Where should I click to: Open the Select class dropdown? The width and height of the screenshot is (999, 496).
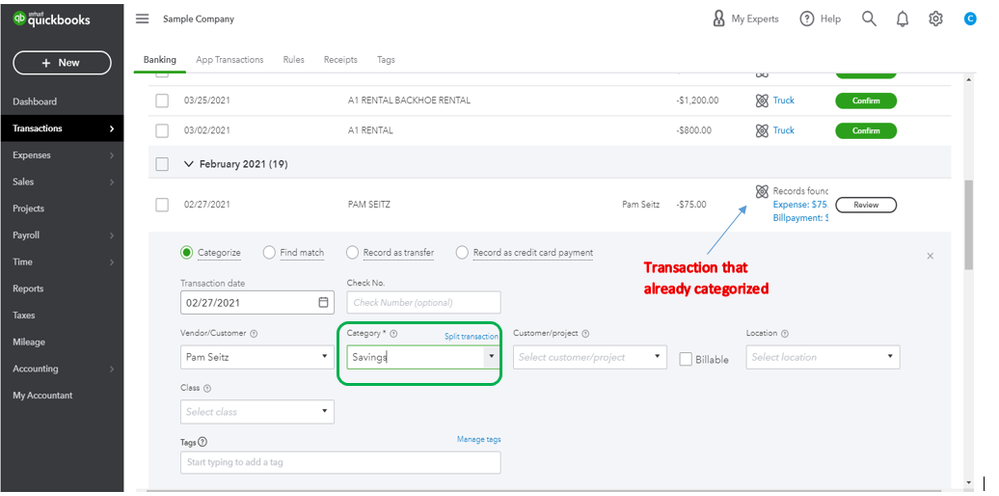tap(257, 412)
